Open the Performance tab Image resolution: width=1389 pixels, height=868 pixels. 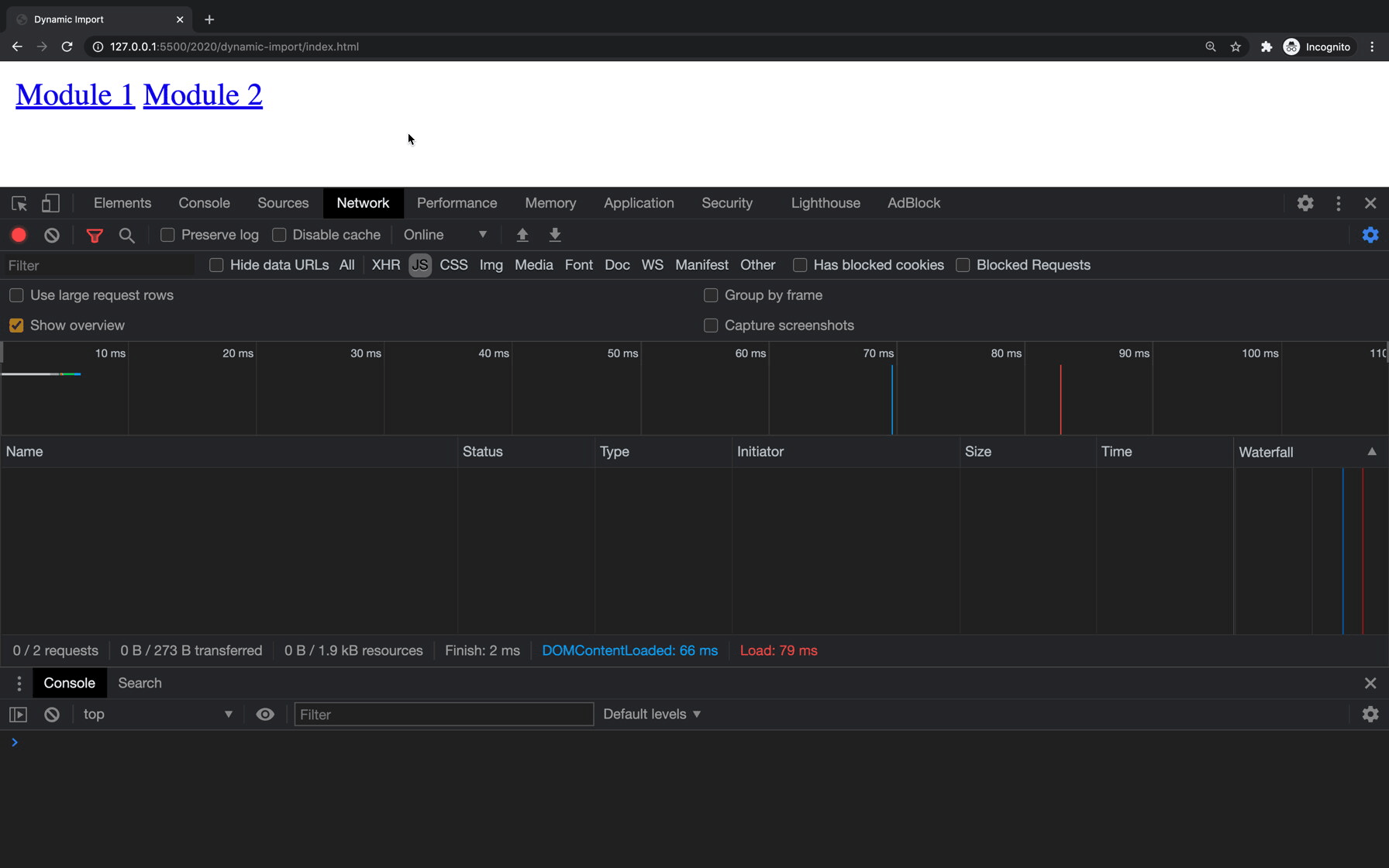pyautogui.click(x=457, y=203)
